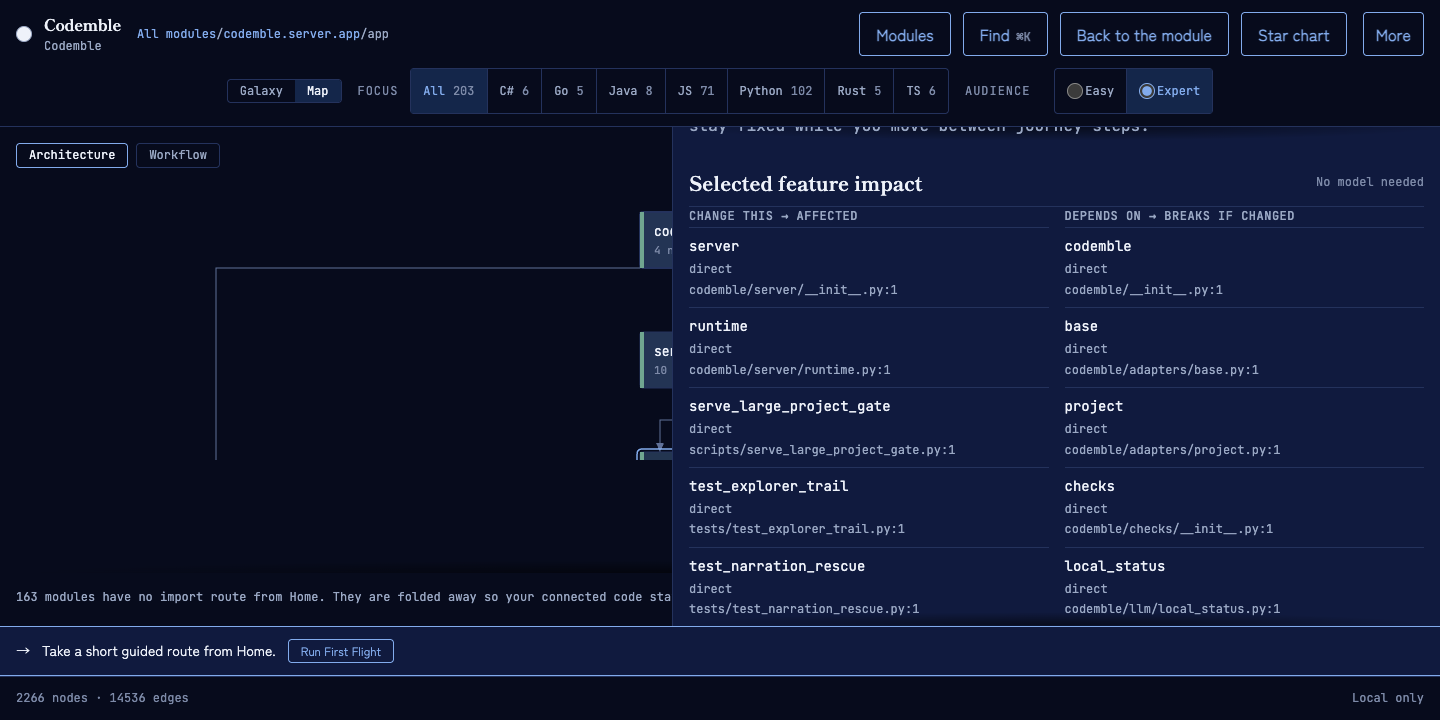Click path scripts/serve_large_project_gate.py:1
The image size is (1440, 720).
click(x=822, y=450)
